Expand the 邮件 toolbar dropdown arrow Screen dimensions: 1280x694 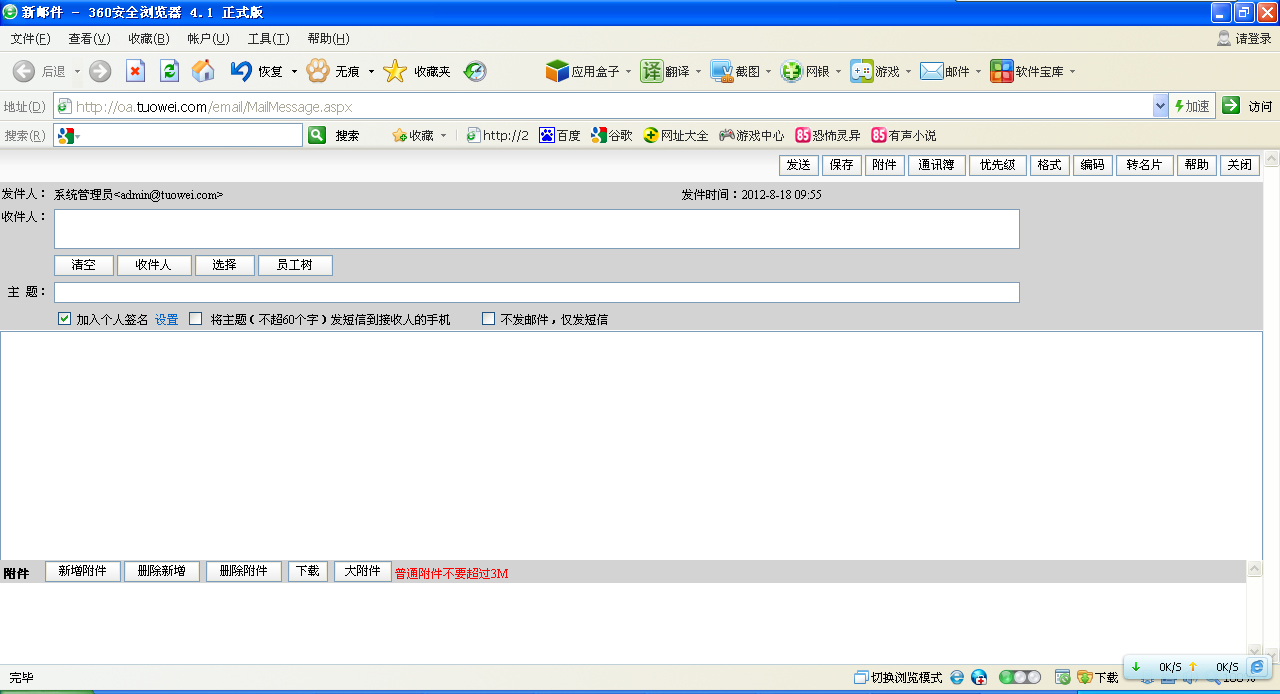click(979, 72)
